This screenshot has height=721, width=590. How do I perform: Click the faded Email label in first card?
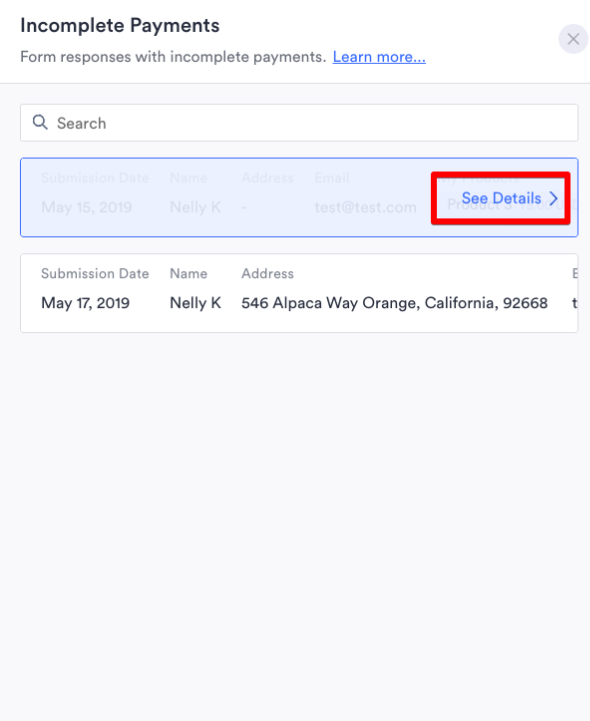click(332, 178)
